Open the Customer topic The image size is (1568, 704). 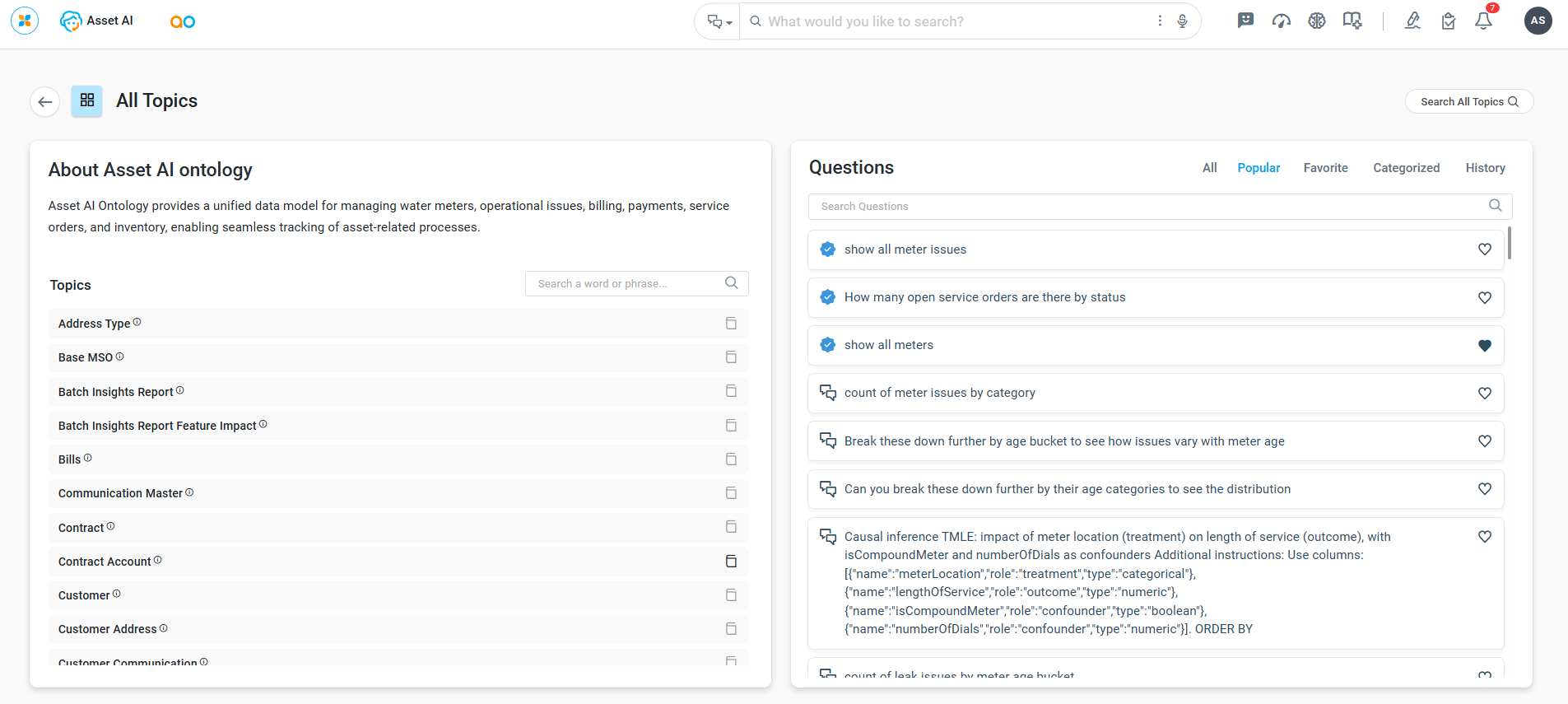pyautogui.click(x=398, y=595)
